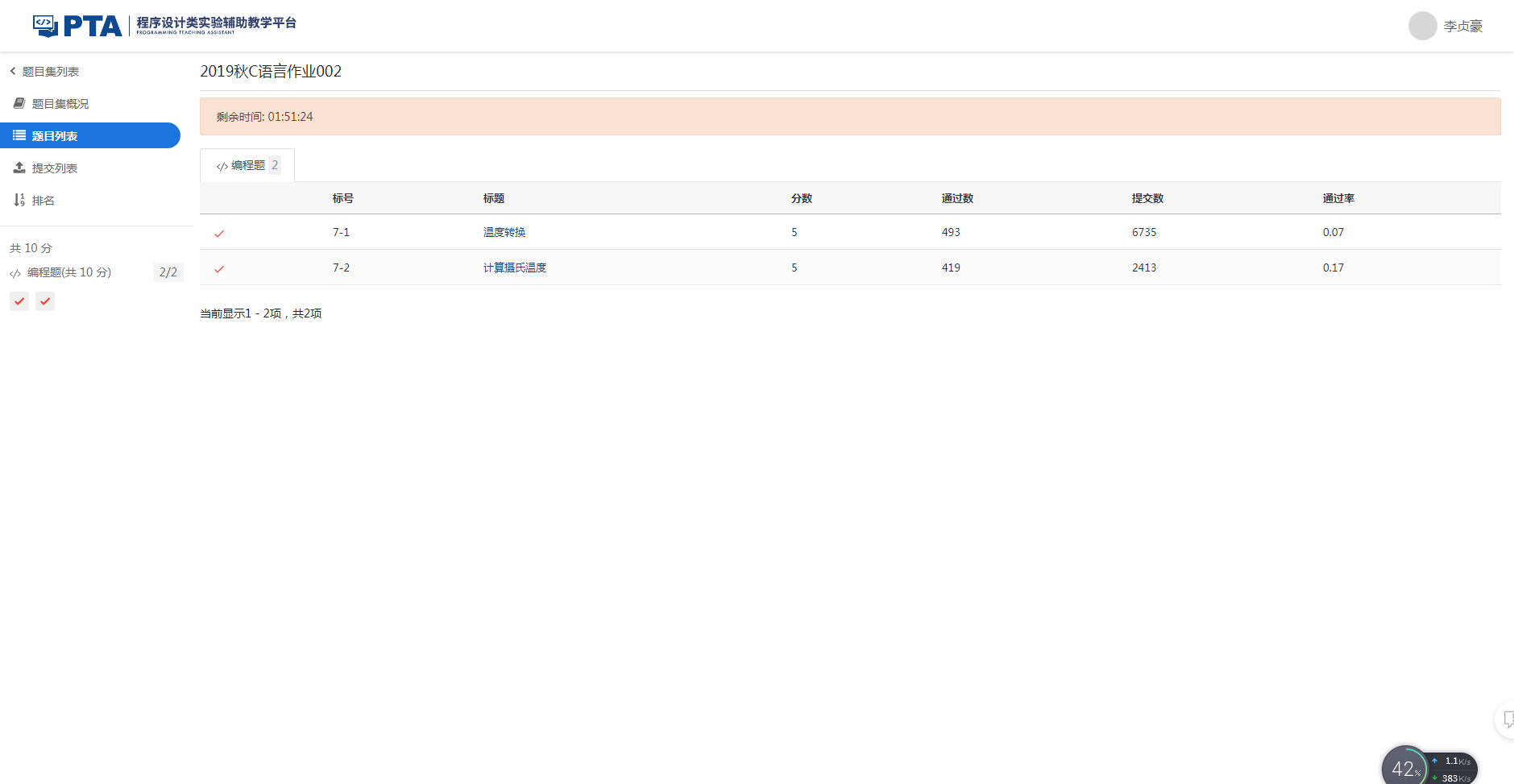
Task: Click the pass rate 0.07
Action: 1334,232
